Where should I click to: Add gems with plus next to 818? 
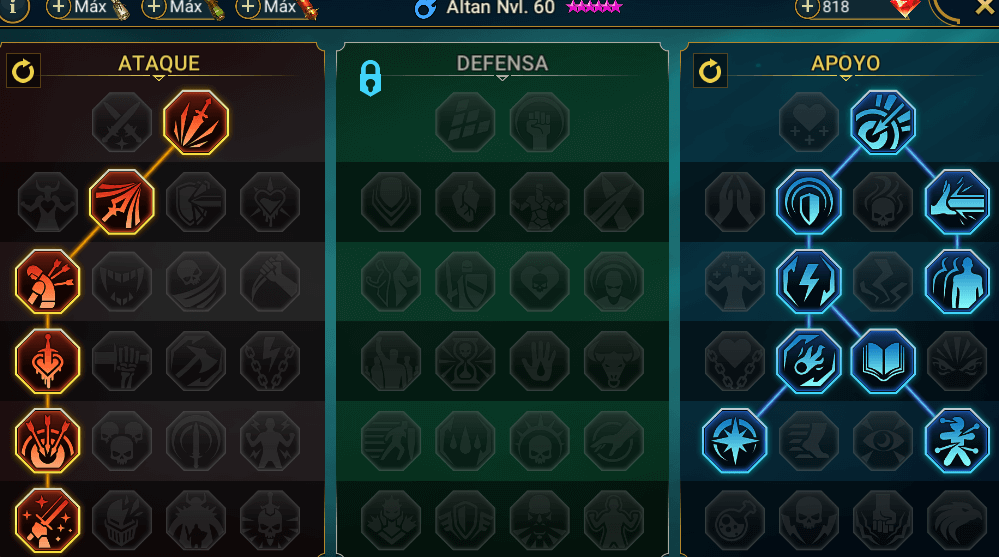[807, 8]
